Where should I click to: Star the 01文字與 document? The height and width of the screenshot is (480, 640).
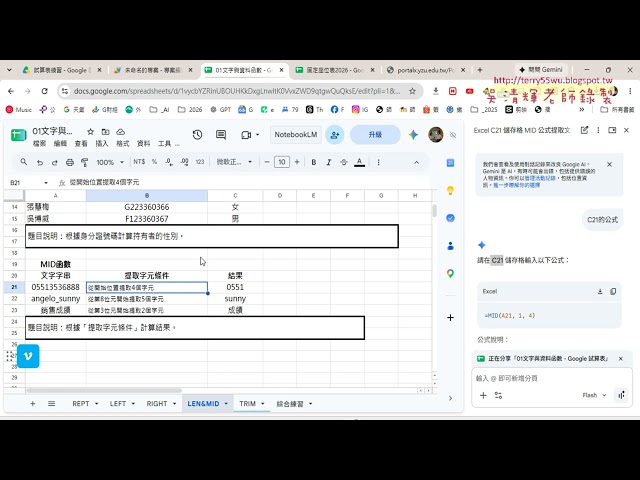[x=91, y=131]
